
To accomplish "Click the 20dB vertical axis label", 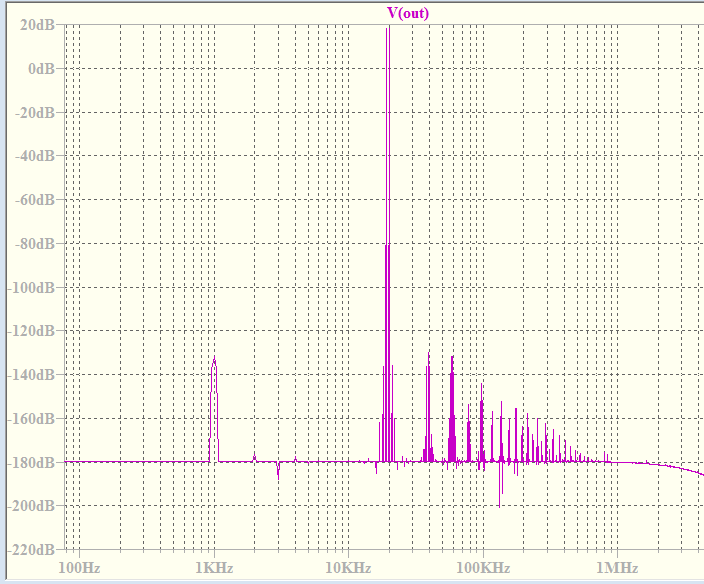I will tap(37, 25).
